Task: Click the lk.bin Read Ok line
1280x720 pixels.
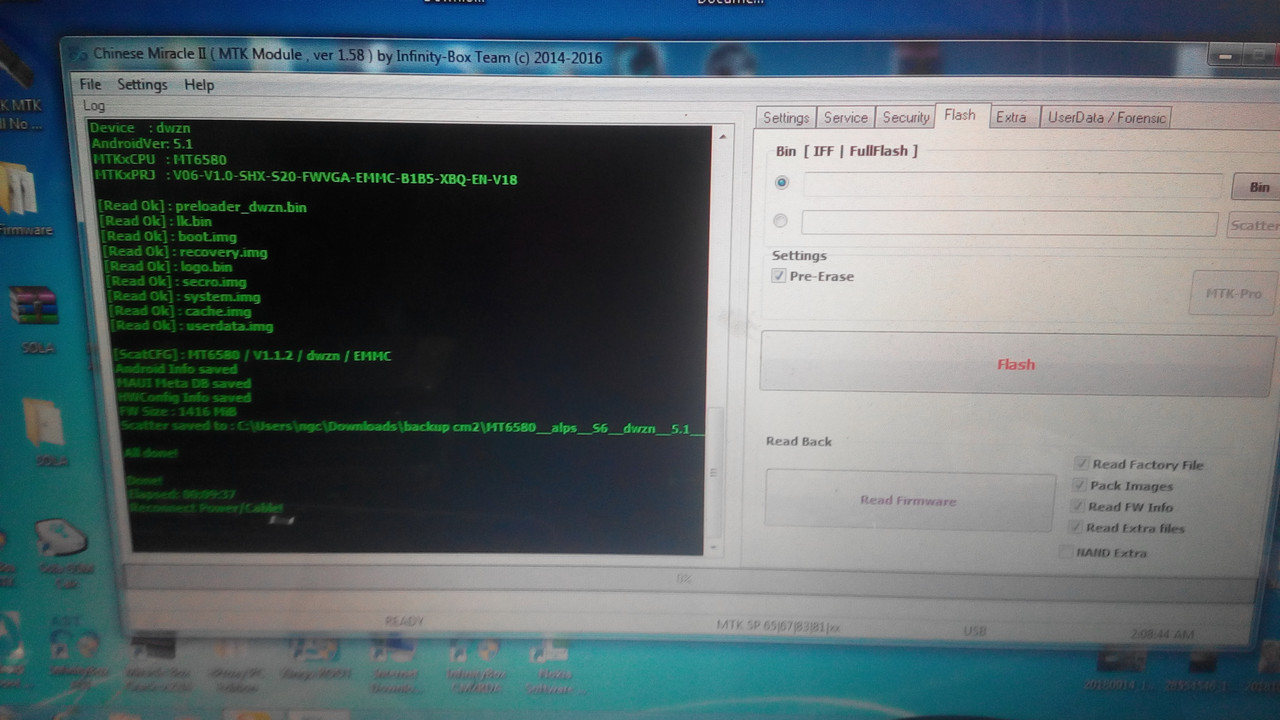Action: click(157, 222)
